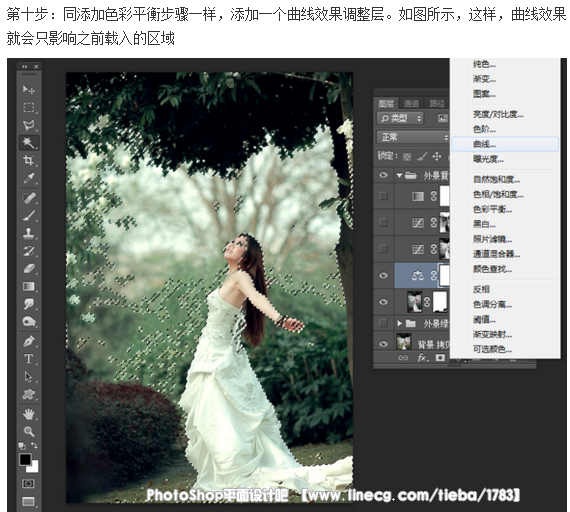Image resolution: width=570 pixels, height=512 pixels.
Task: Collapse the tools panel with double arrows
Action: [x=24, y=67]
